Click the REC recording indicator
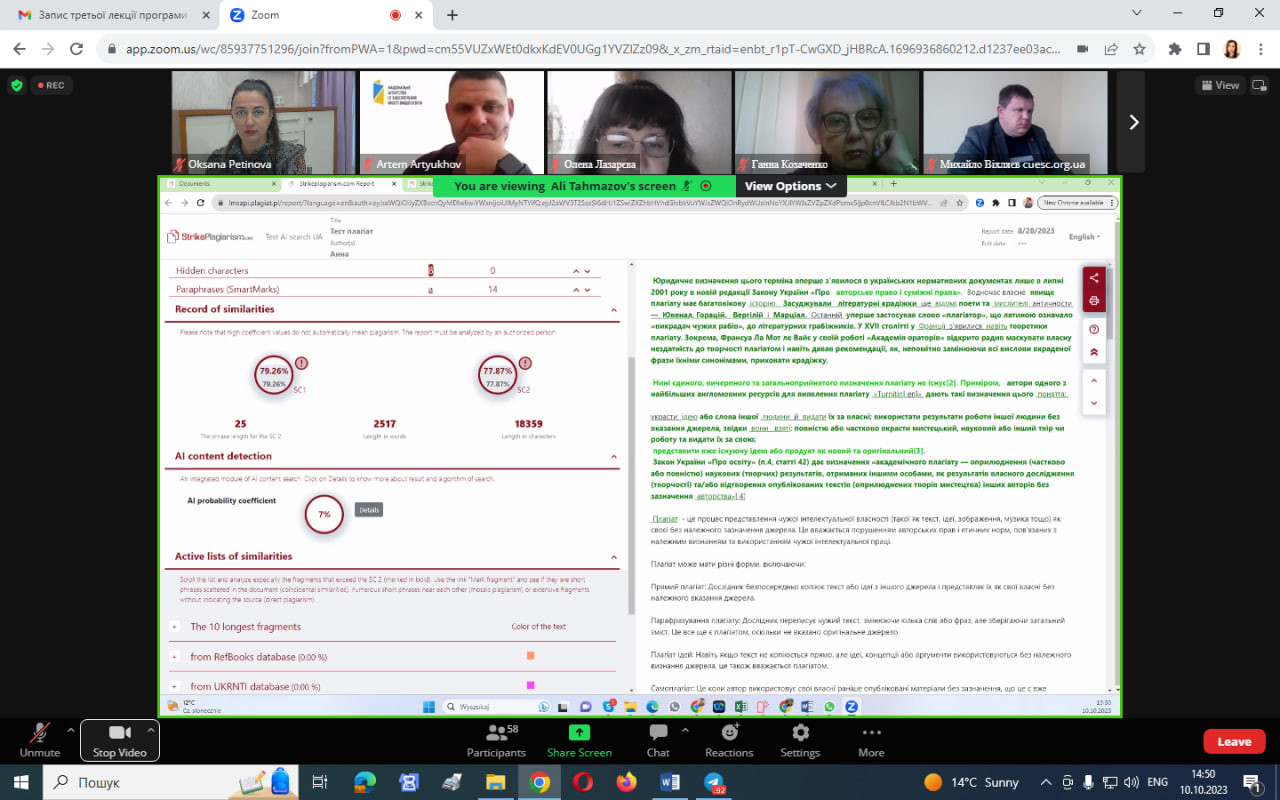The image size is (1280, 800). coord(51,85)
